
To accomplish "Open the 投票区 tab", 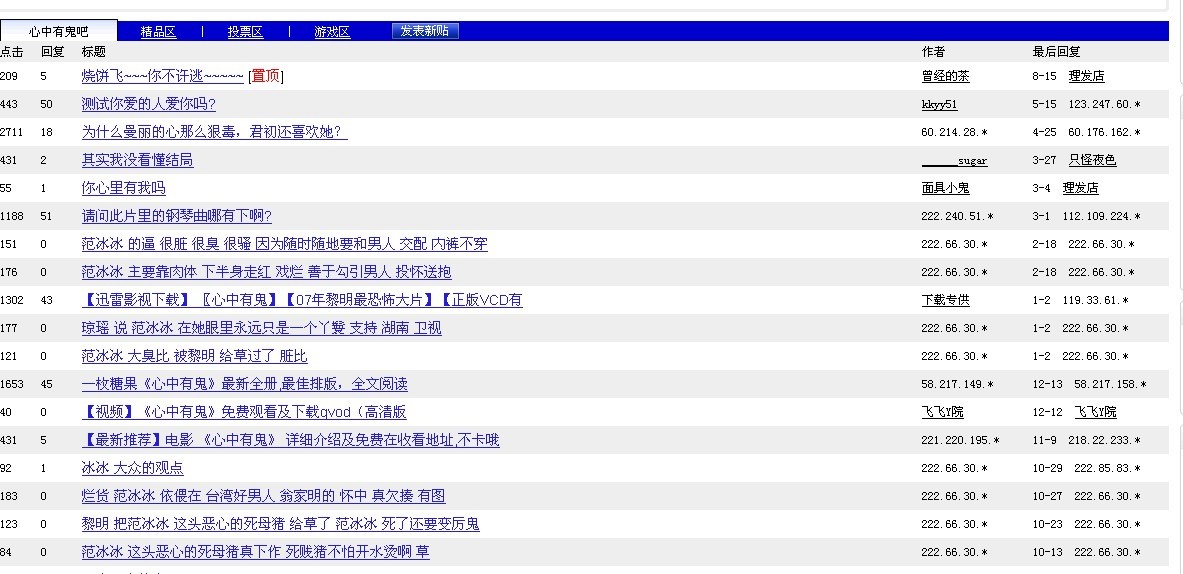I will (245, 32).
